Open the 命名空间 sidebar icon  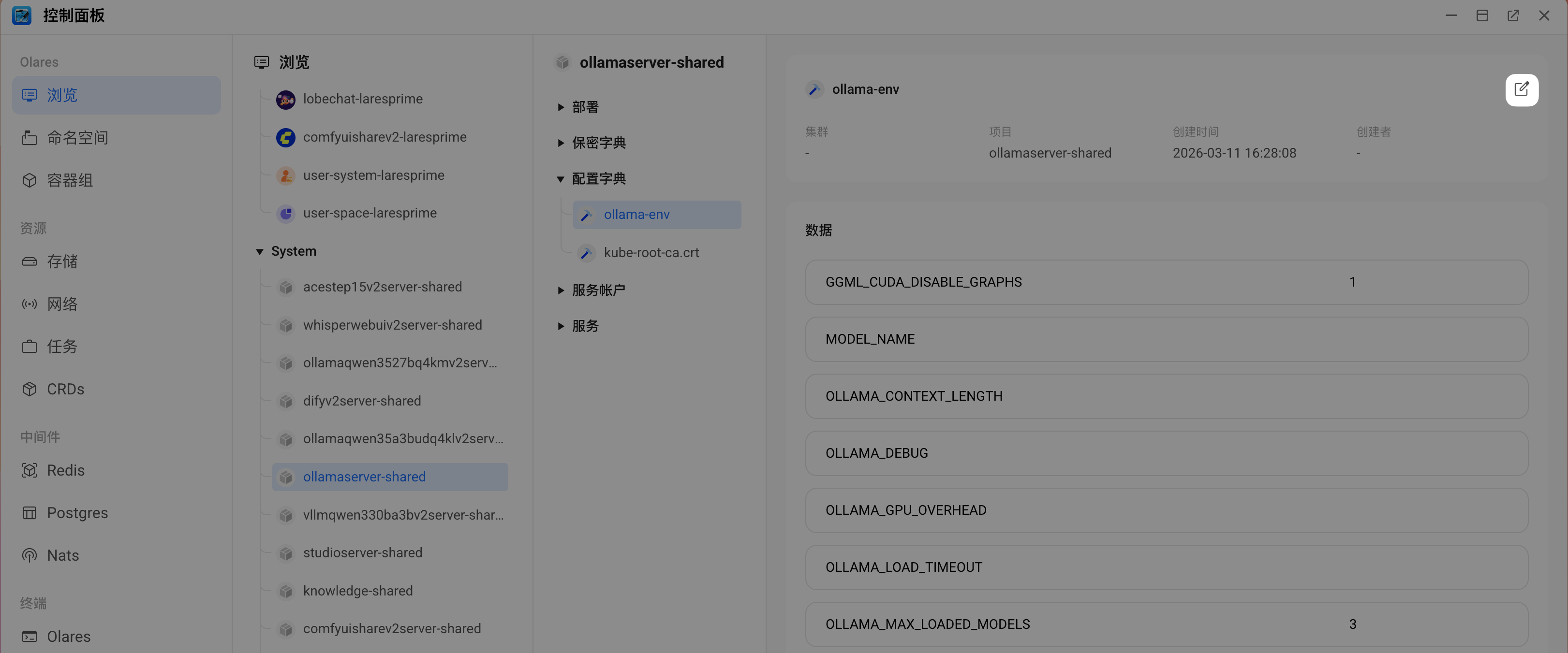click(30, 138)
